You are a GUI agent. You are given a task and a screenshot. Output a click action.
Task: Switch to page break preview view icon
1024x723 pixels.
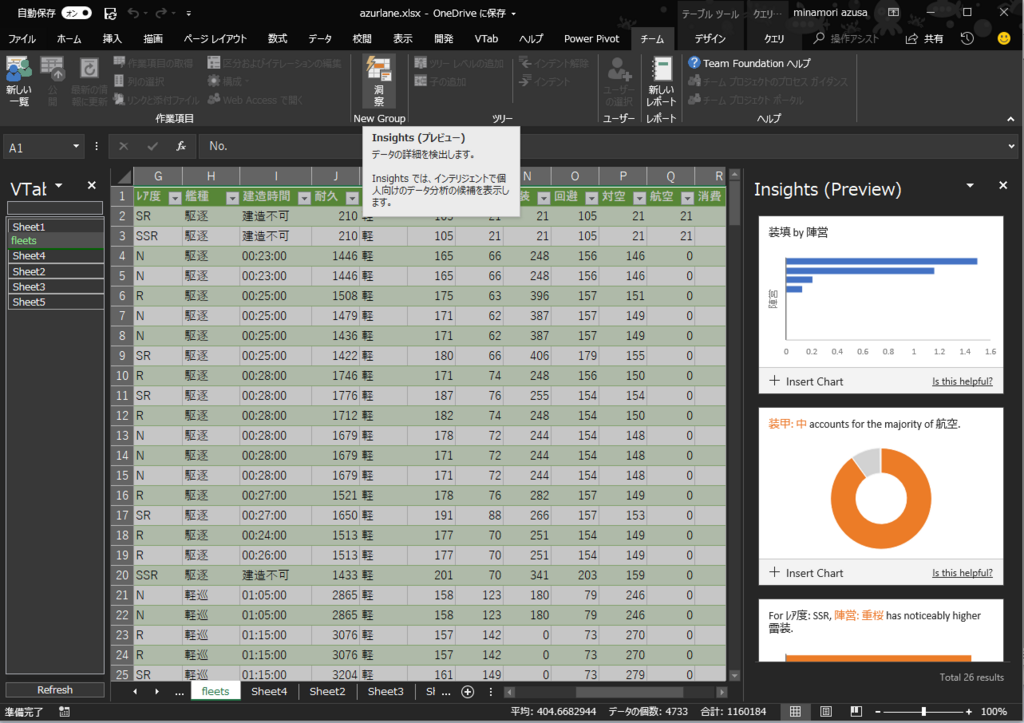(856, 711)
